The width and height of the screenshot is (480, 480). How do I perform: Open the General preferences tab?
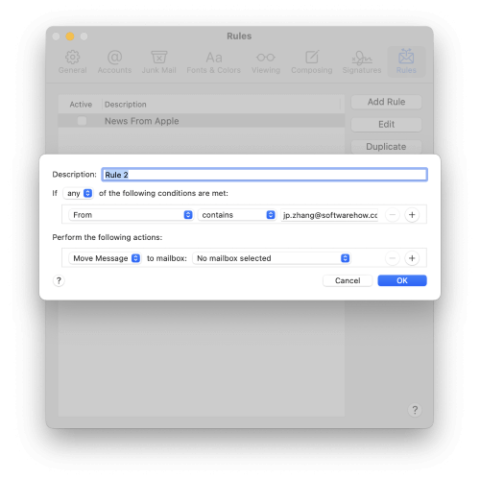tap(72, 62)
